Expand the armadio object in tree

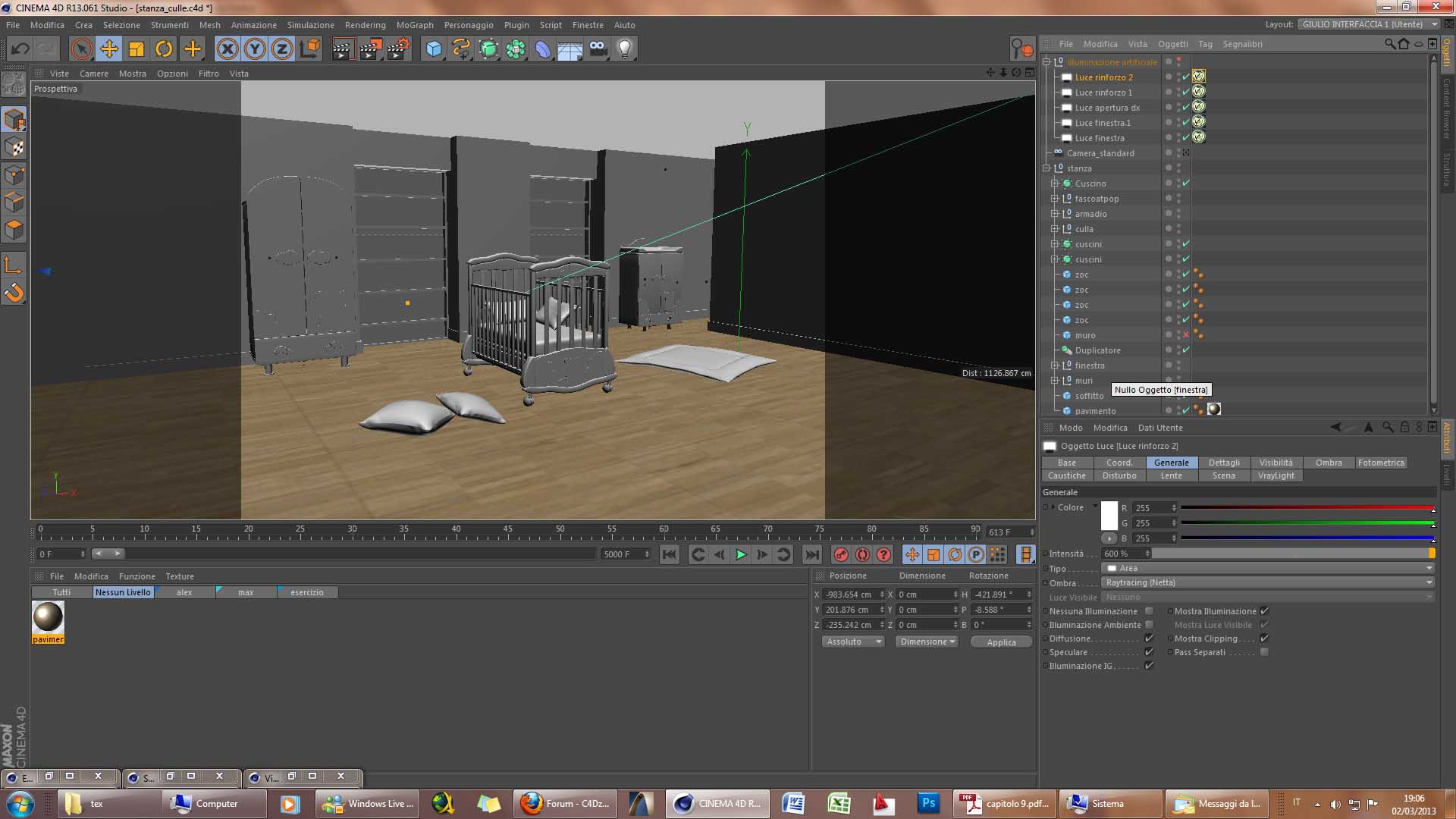click(1054, 214)
